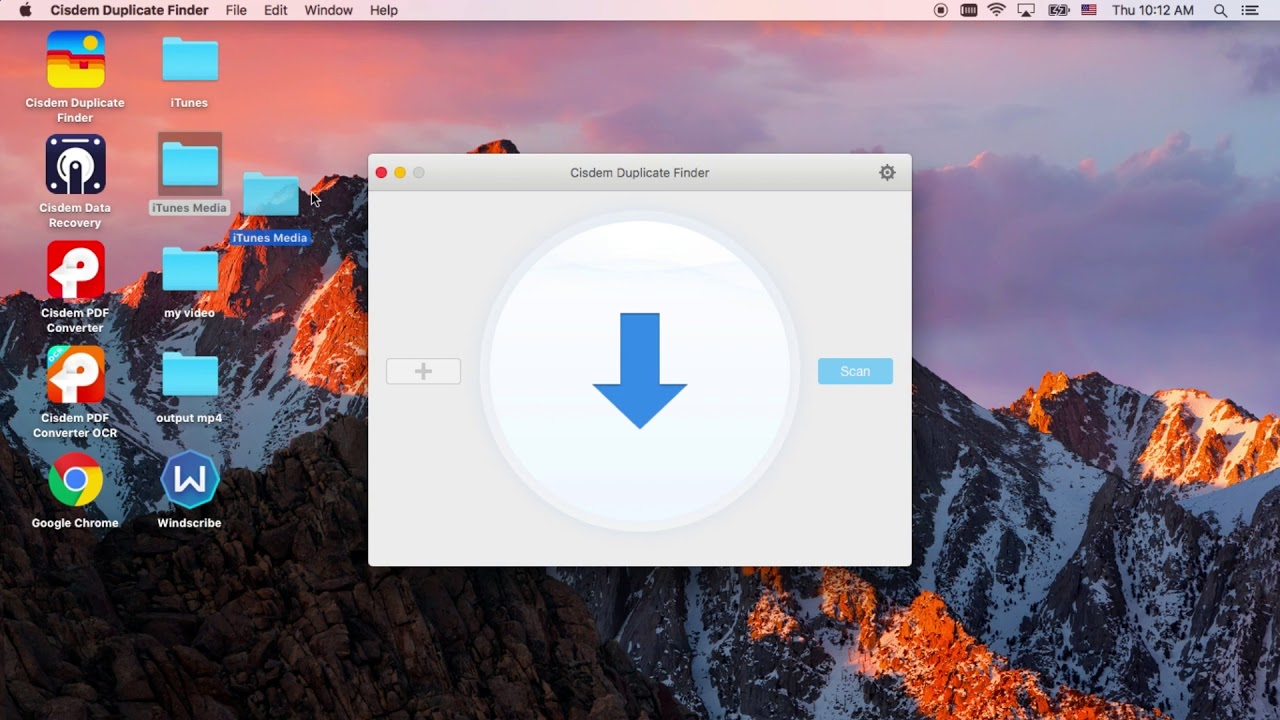Minimize the Cisdem Duplicate Finder window

coord(400,173)
